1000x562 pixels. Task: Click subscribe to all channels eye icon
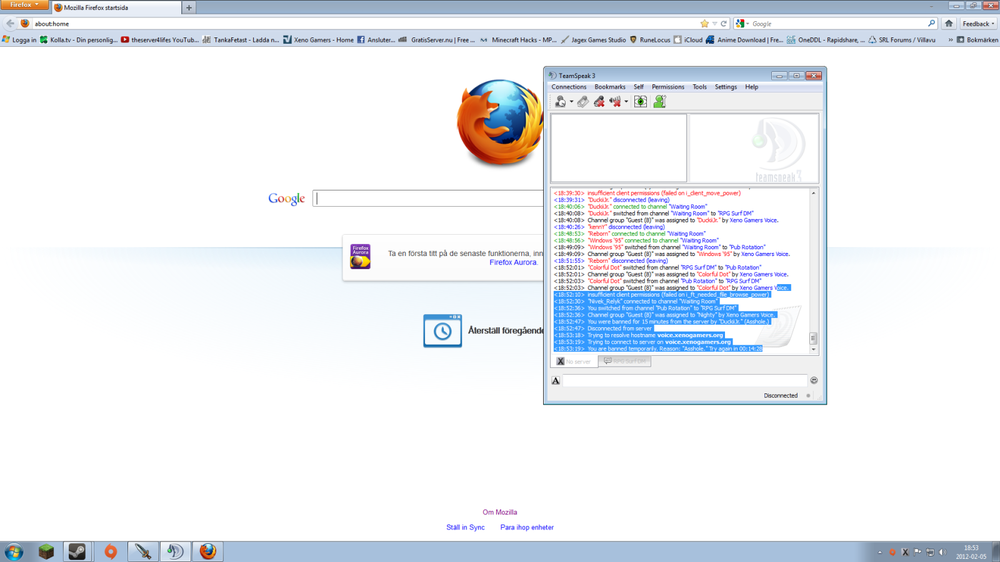640,101
